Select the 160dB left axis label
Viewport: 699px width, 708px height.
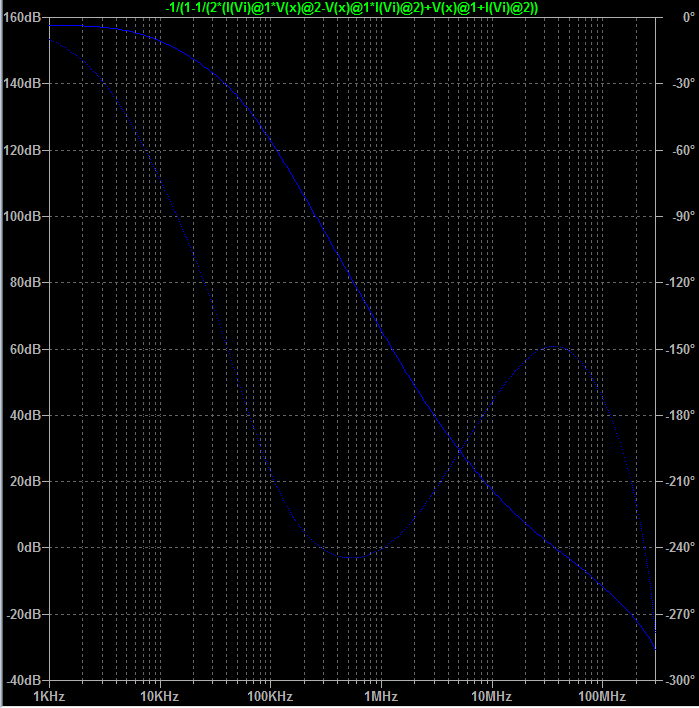[22, 17]
